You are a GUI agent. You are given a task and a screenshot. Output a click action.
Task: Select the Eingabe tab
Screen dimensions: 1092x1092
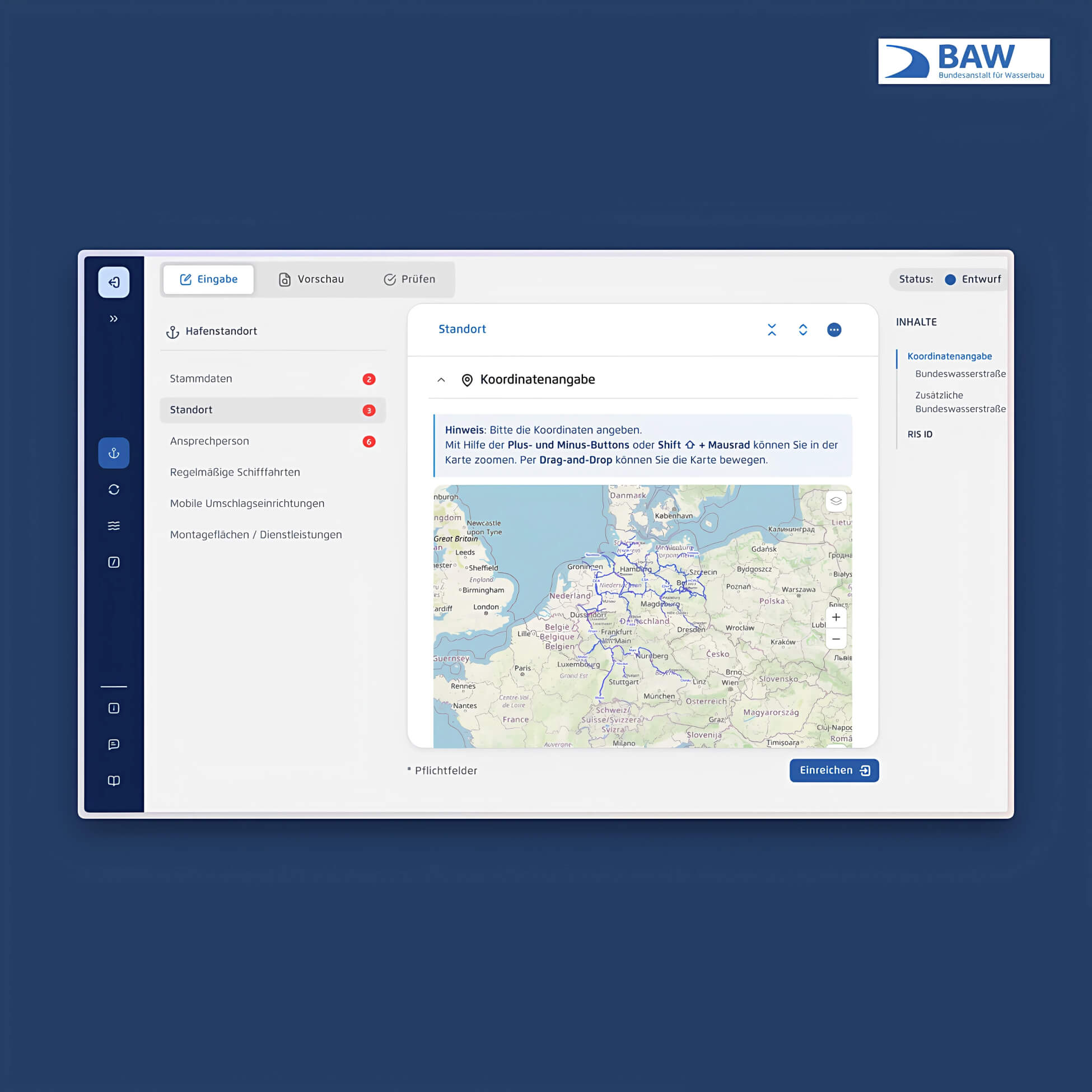(208, 279)
